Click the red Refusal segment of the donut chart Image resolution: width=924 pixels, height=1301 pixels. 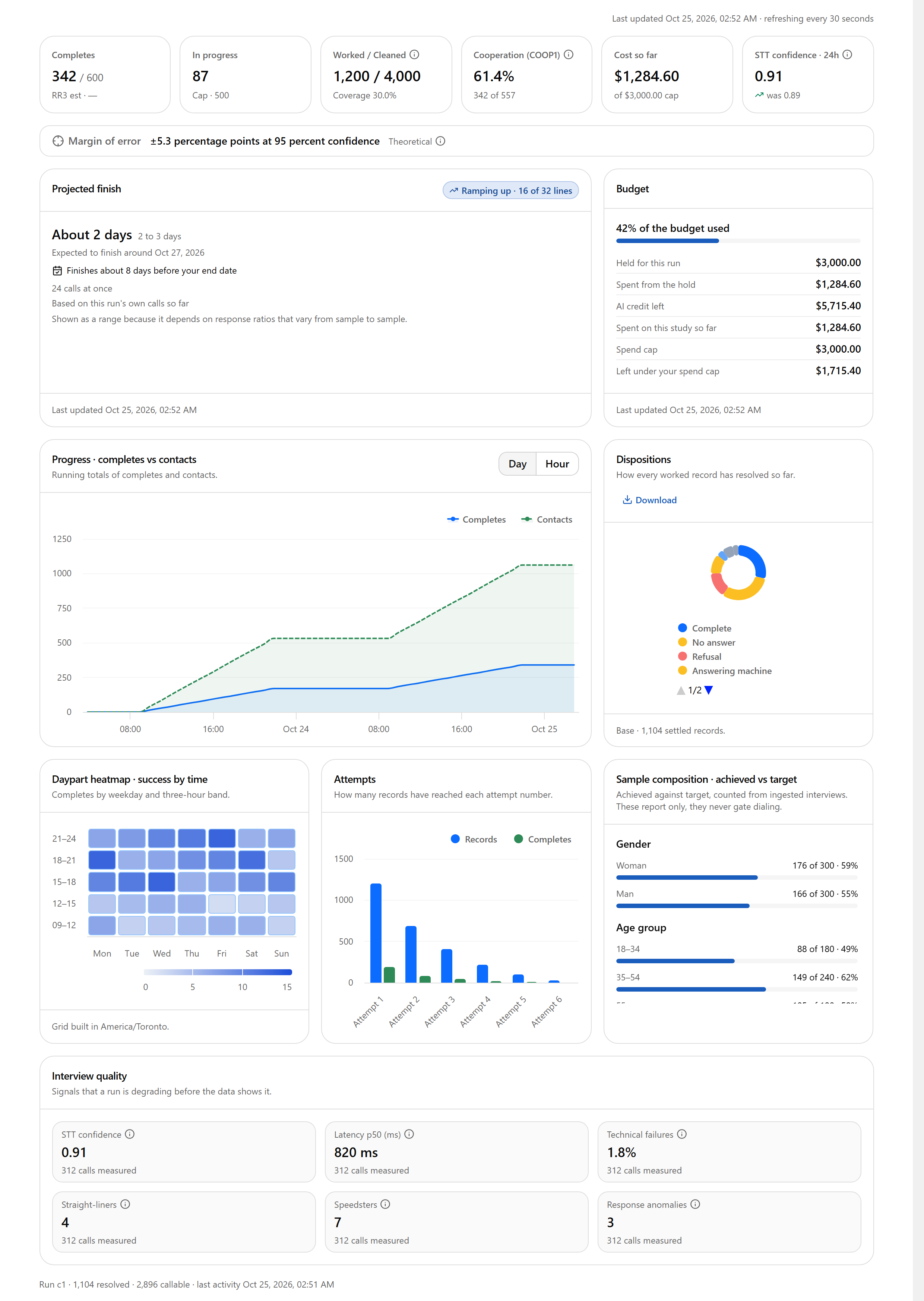(x=719, y=584)
